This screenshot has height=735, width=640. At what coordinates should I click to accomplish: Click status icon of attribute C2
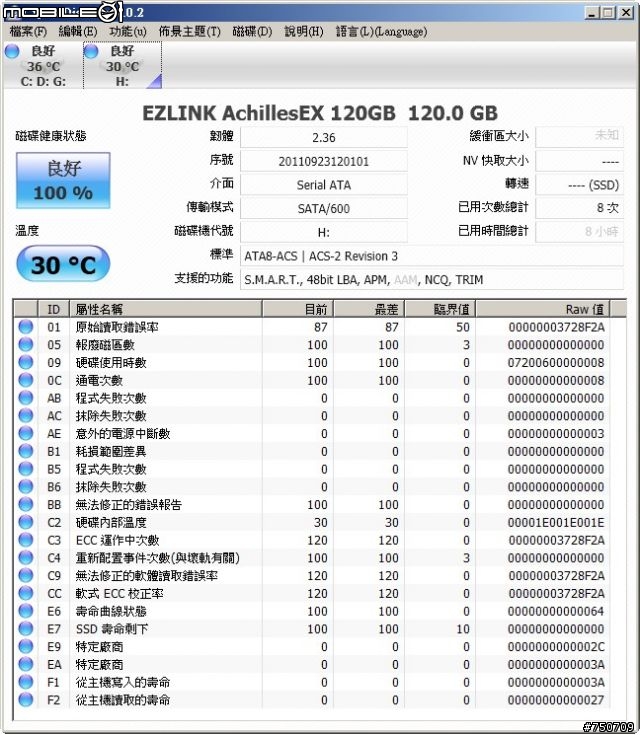tap(26, 522)
